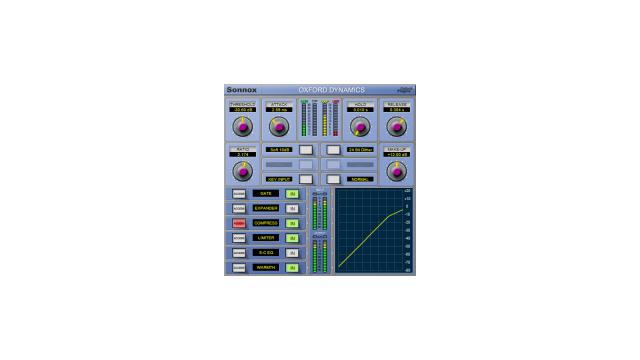Viewport: 640px width, 360px height.
Task: Enable the S-C EQ IN button
Action: [x=292, y=253]
